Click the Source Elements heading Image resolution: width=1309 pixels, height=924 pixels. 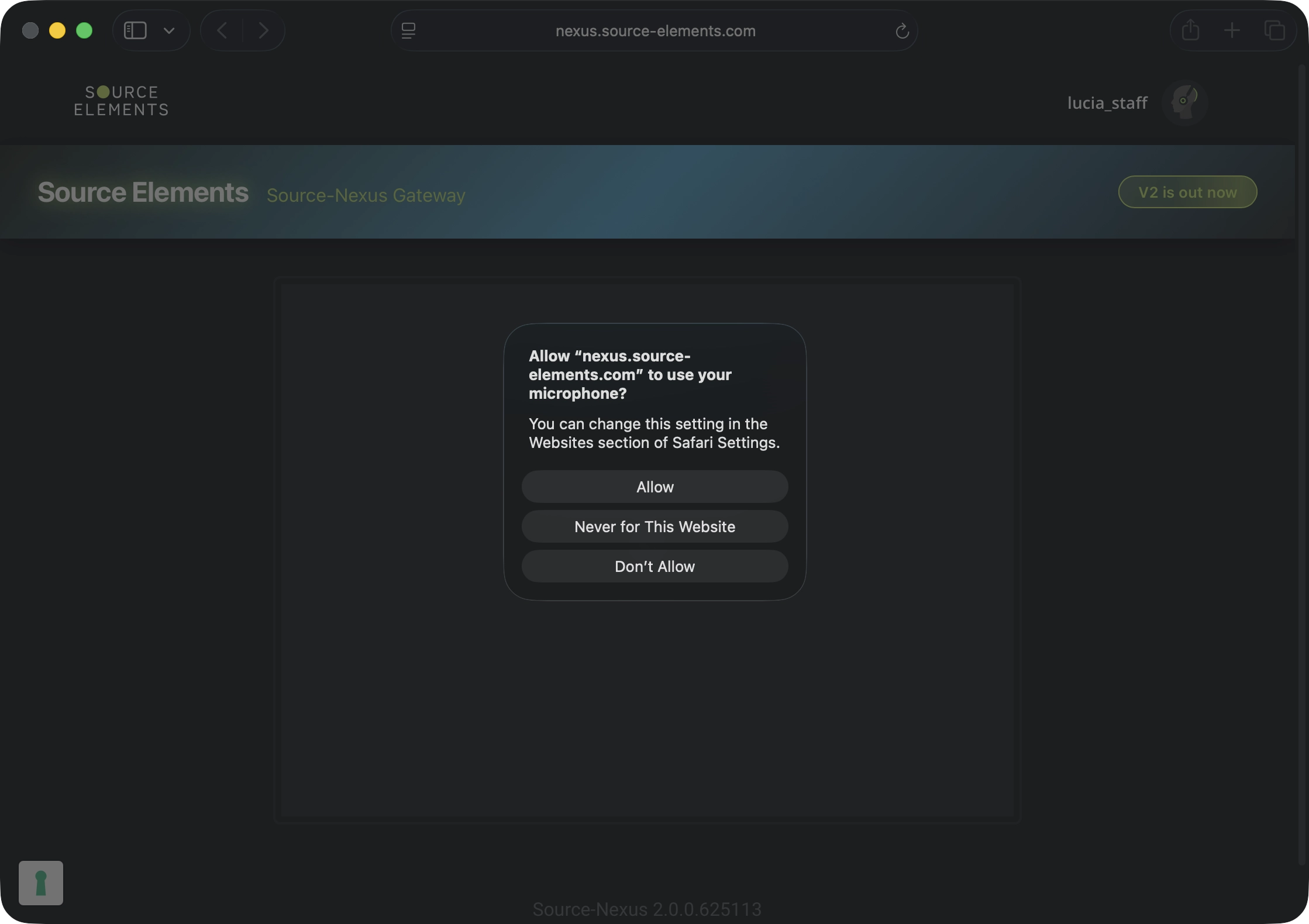coord(143,192)
